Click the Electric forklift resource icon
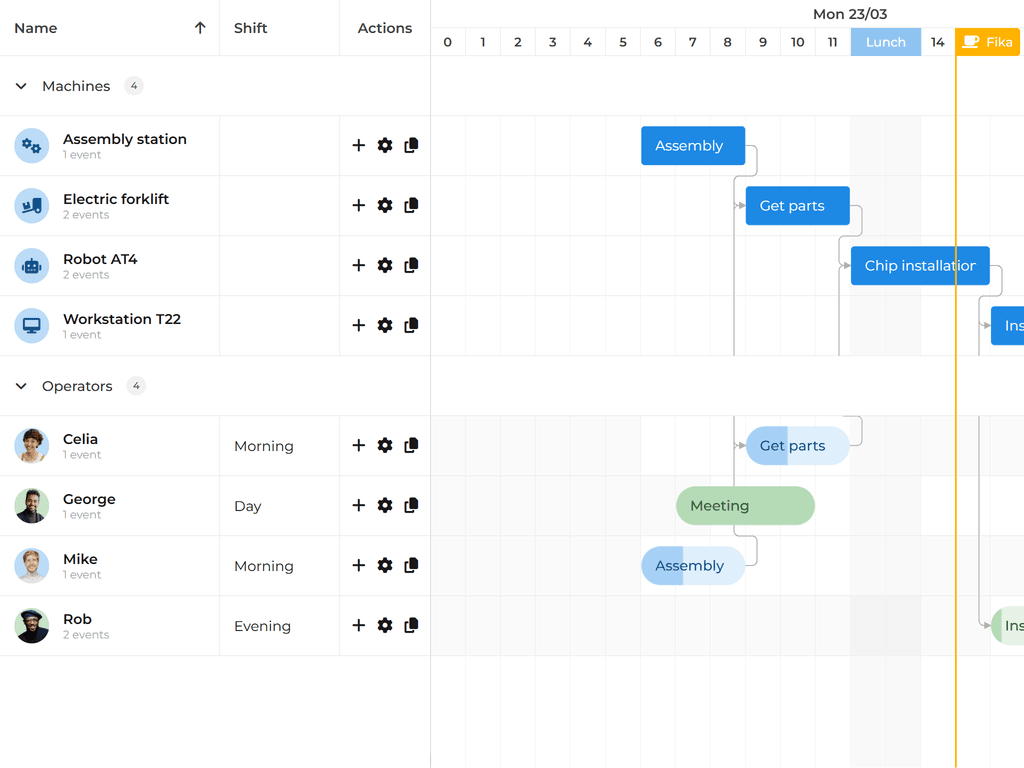This screenshot has width=1024, height=768. point(31,205)
